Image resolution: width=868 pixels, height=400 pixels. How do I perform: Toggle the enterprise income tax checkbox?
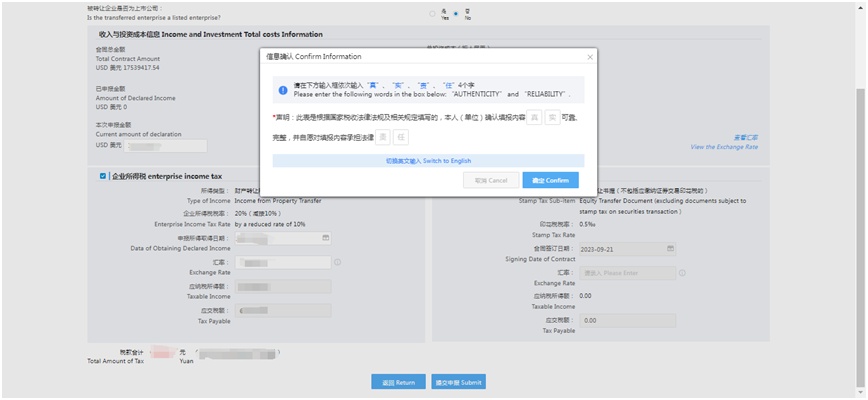(104, 176)
